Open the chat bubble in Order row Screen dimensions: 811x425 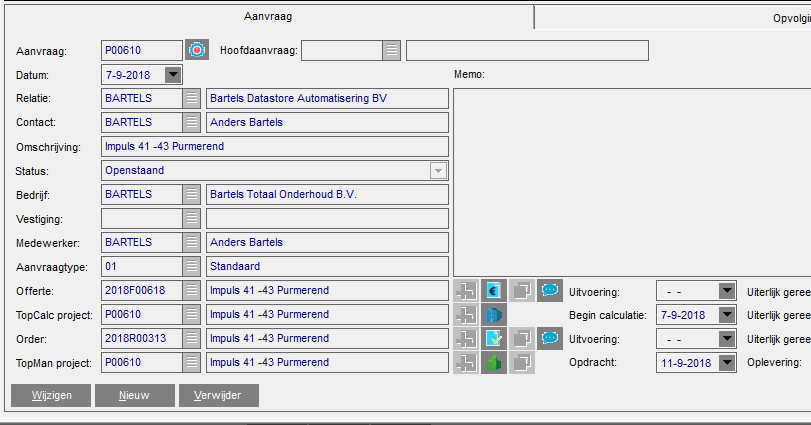pyautogui.click(x=550, y=339)
